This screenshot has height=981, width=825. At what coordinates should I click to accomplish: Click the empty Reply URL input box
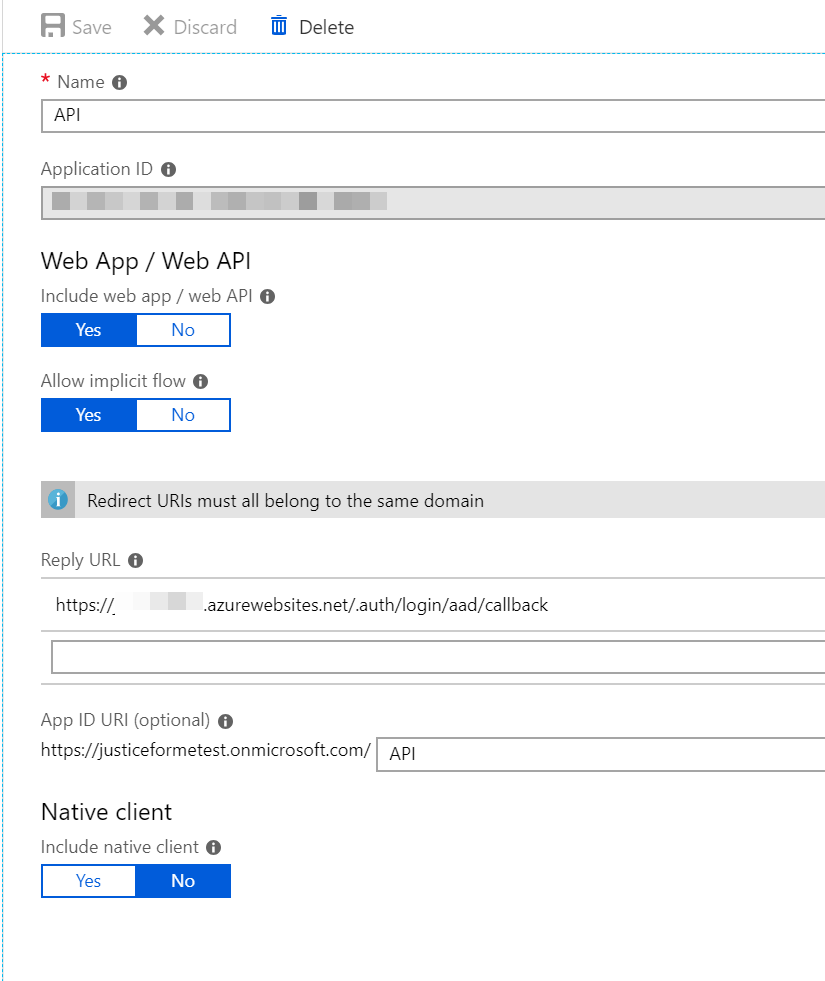[x=436, y=657]
